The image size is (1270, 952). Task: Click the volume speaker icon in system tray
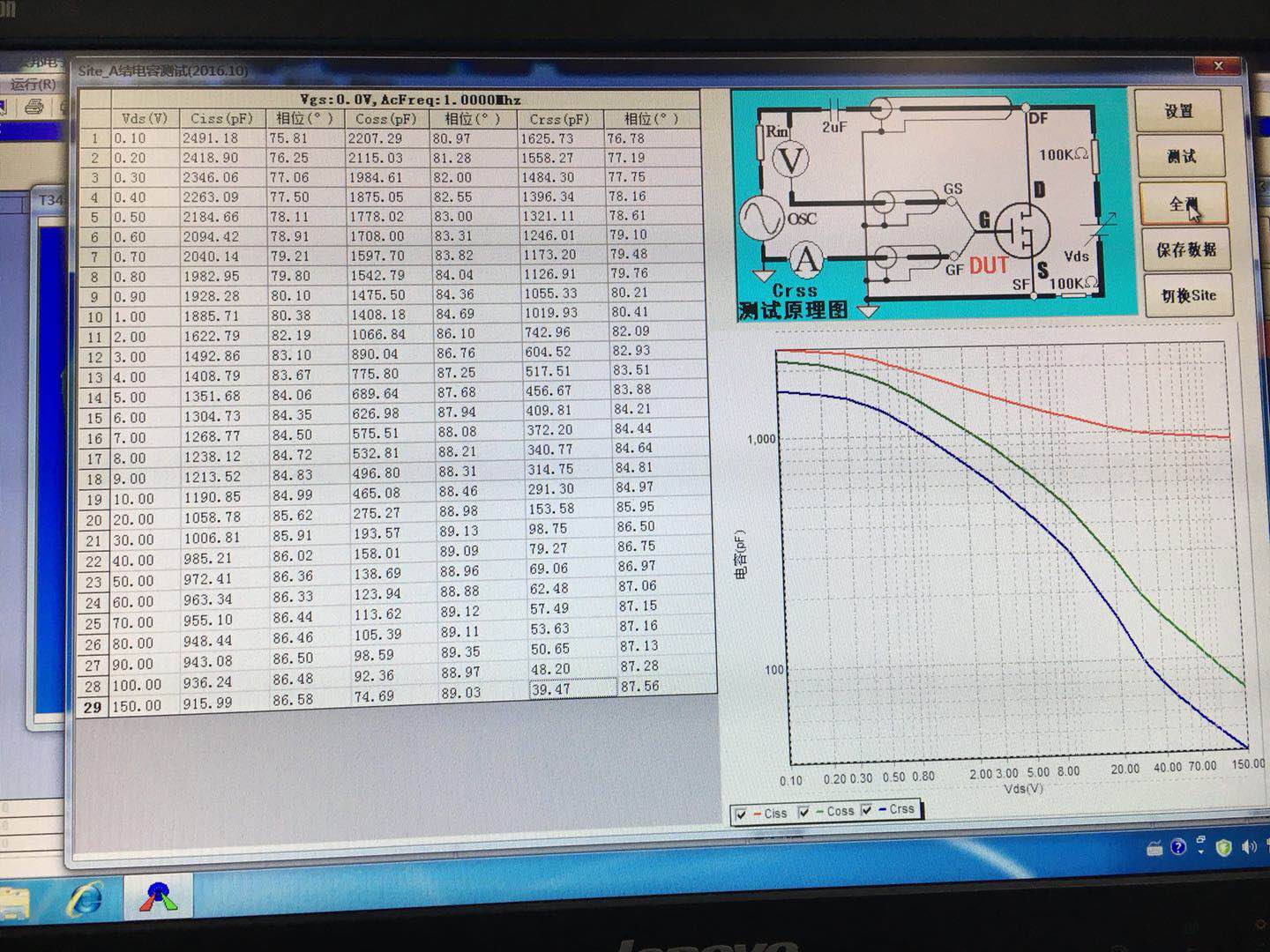coord(1249,847)
